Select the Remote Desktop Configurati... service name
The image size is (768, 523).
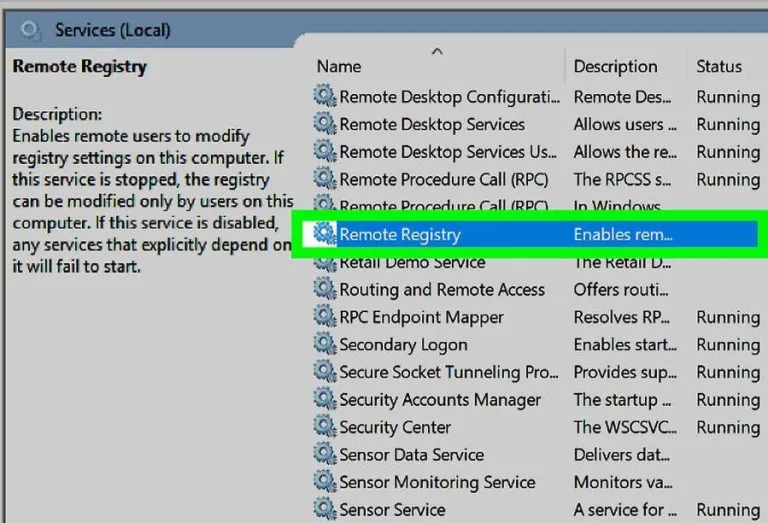click(x=449, y=97)
